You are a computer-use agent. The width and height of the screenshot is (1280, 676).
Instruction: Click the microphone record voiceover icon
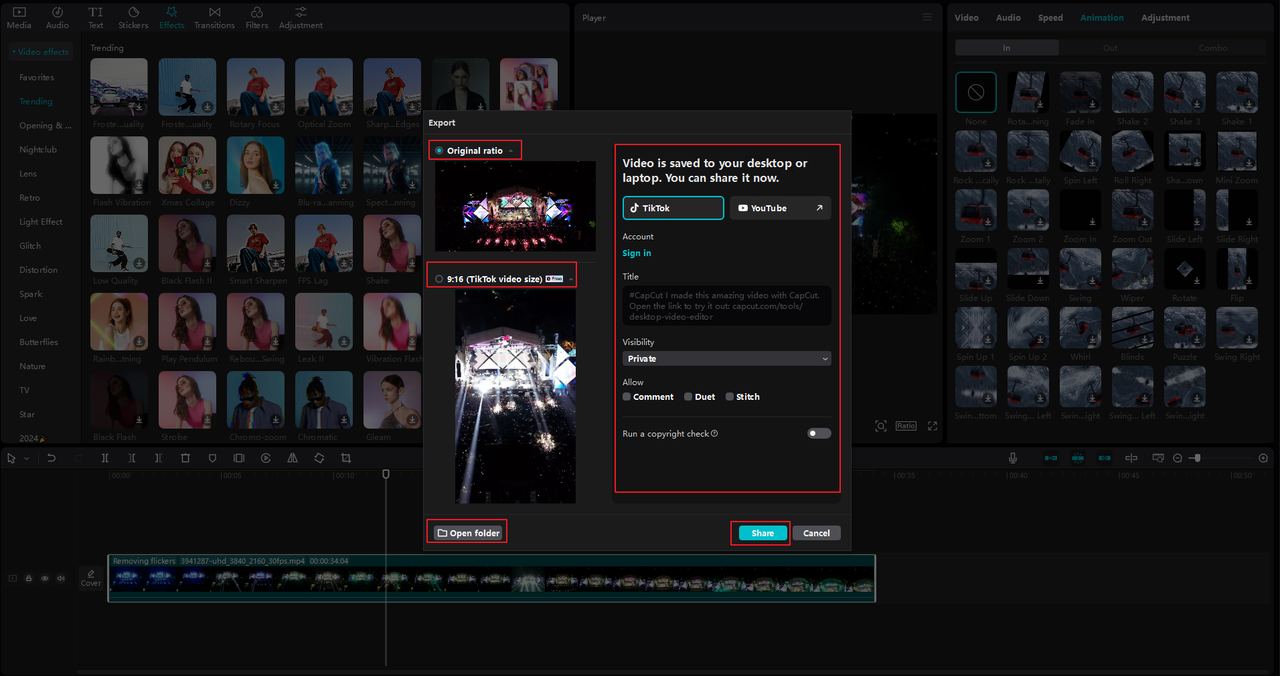pos(1013,458)
